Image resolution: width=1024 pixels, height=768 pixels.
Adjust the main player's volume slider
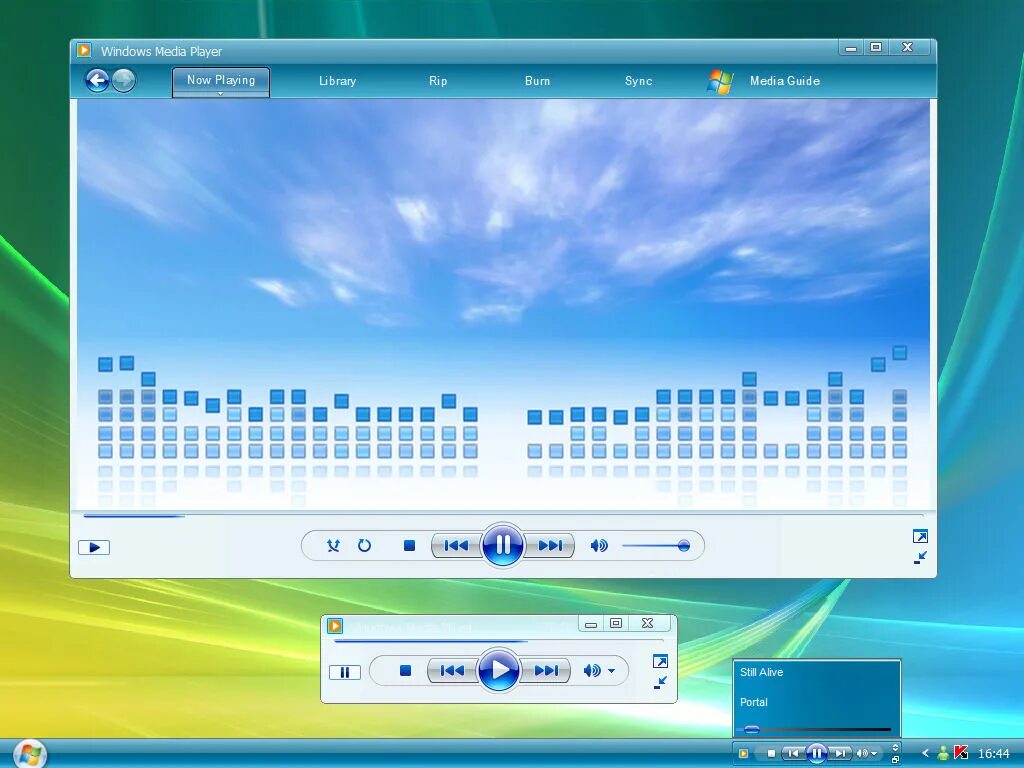pyautogui.click(x=656, y=546)
